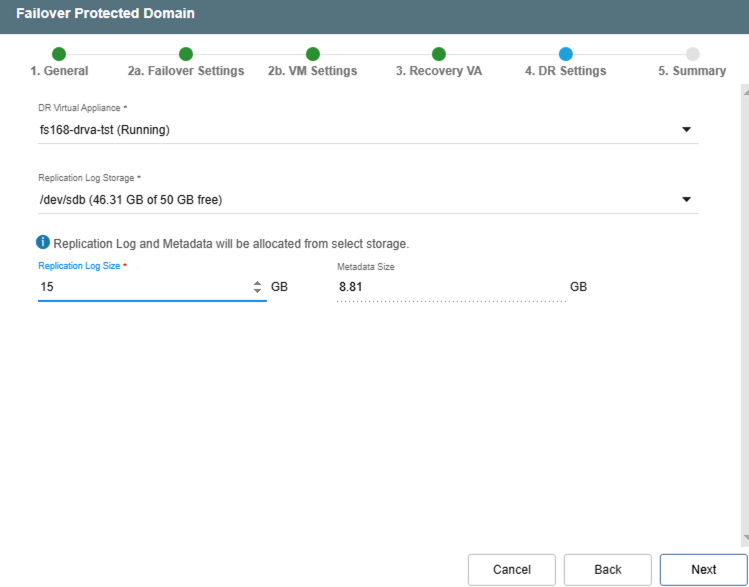Select the '1. General' step label
749x587 pixels.
tap(59, 71)
